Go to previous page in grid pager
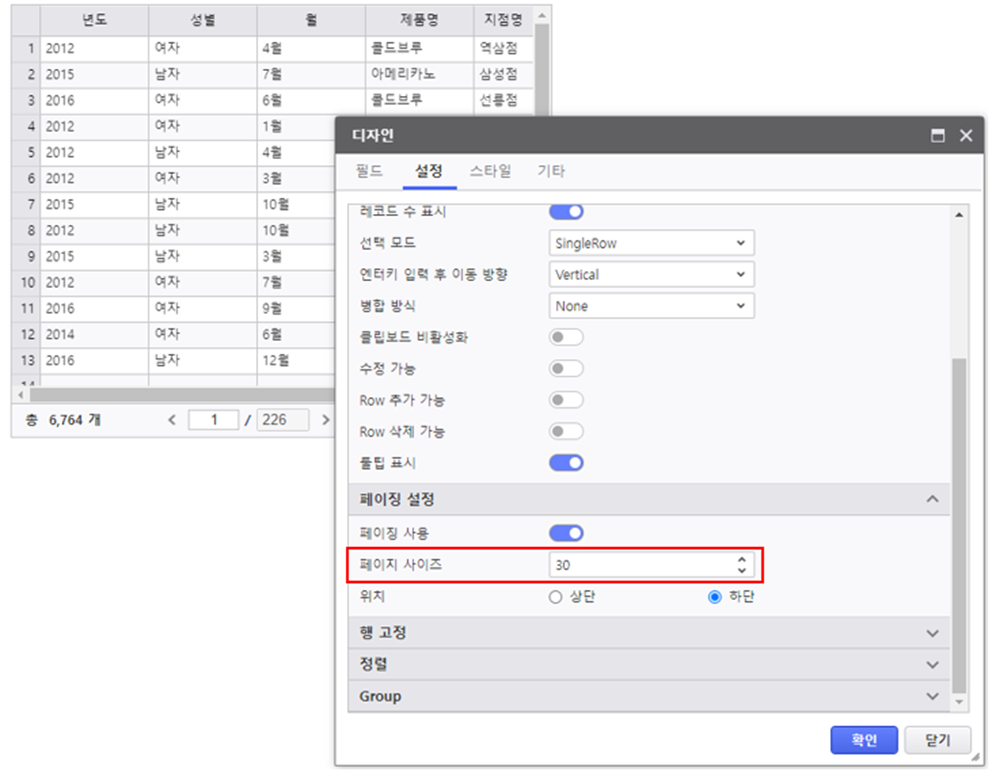 (x=172, y=420)
